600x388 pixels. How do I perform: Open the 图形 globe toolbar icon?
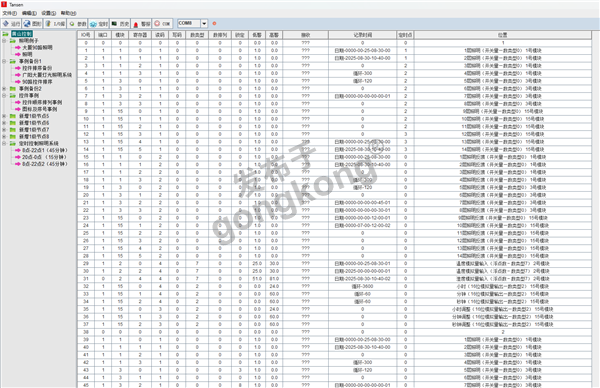pos(33,24)
